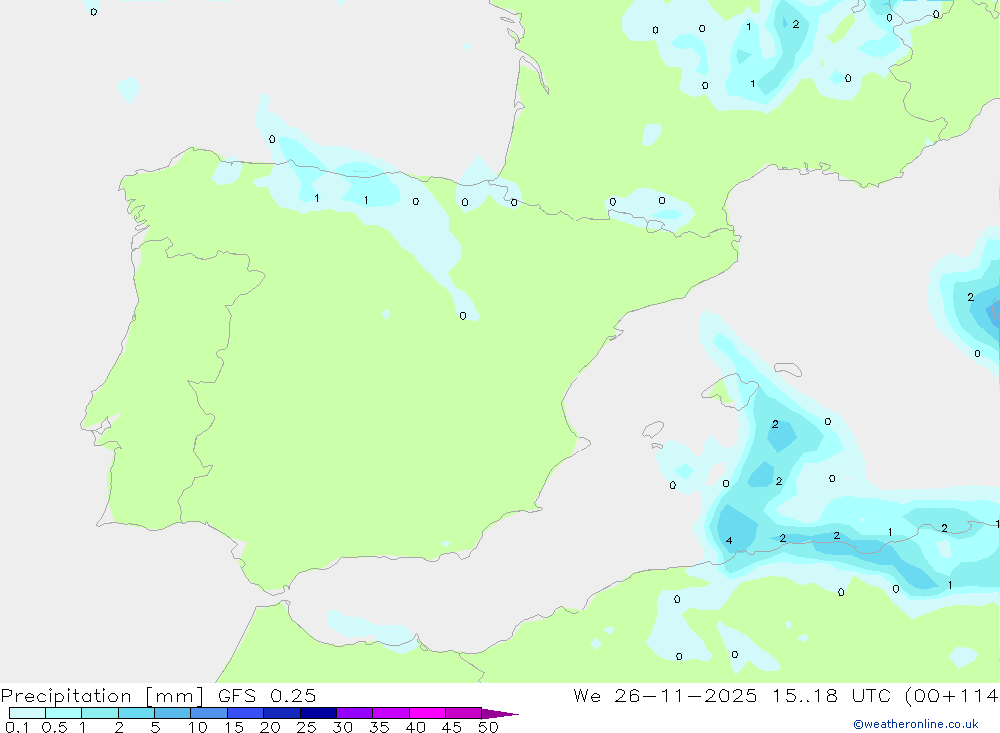Click the '15' legend tick label
This screenshot has height=733, width=1000.
234,727
